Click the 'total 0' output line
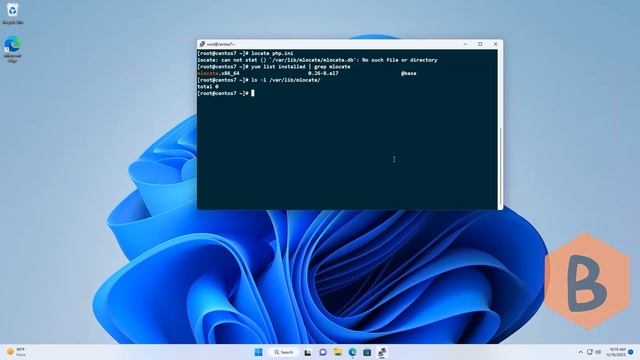Screen dimensions: 640x360 tap(208, 87)
